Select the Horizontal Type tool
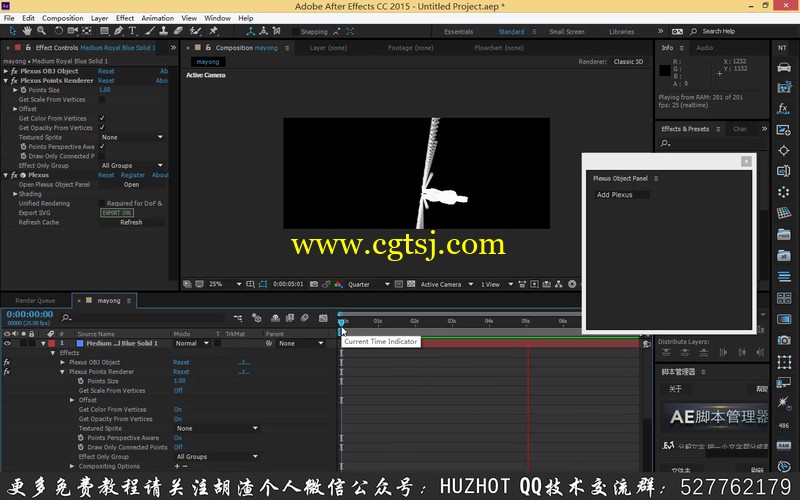The width and height of the screenshot is (800, 500). 132,31
